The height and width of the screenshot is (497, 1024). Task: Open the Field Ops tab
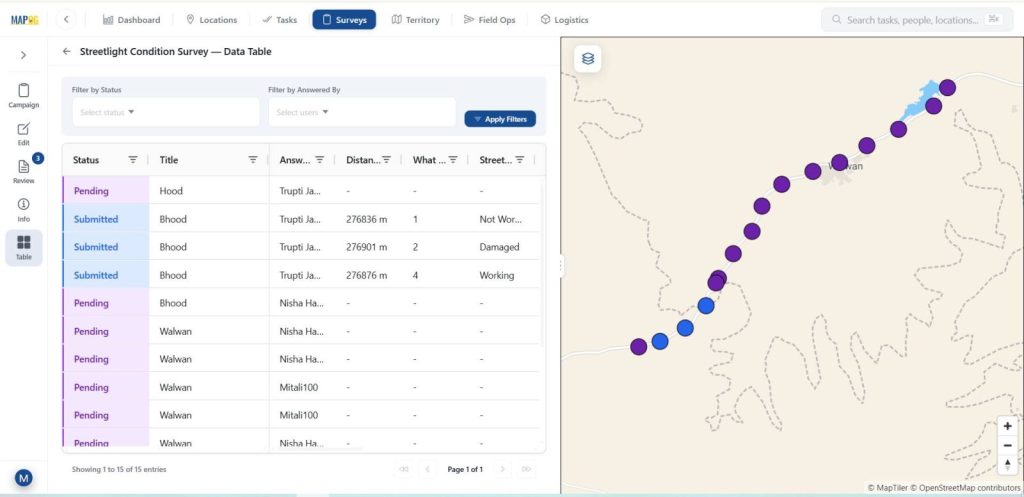489,20
